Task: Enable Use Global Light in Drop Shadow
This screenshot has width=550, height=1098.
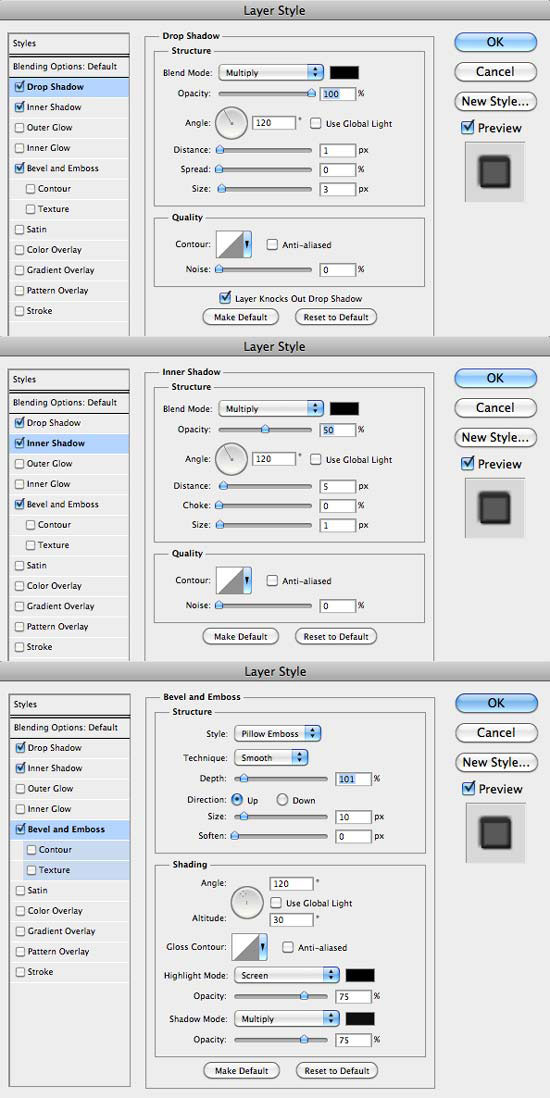Action: [315, 123]
